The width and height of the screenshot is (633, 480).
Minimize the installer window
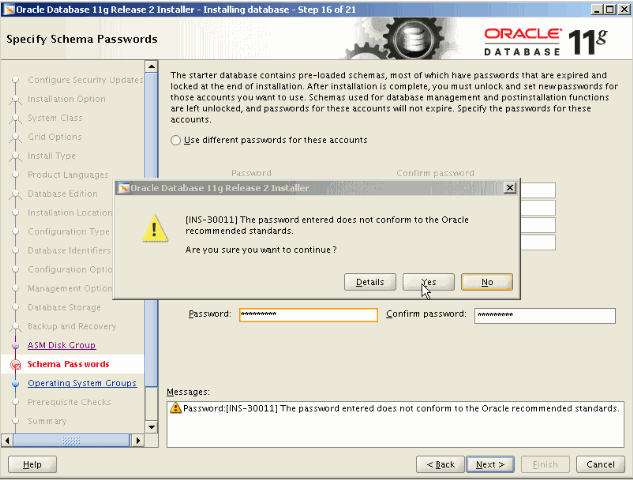pos(597,9)
